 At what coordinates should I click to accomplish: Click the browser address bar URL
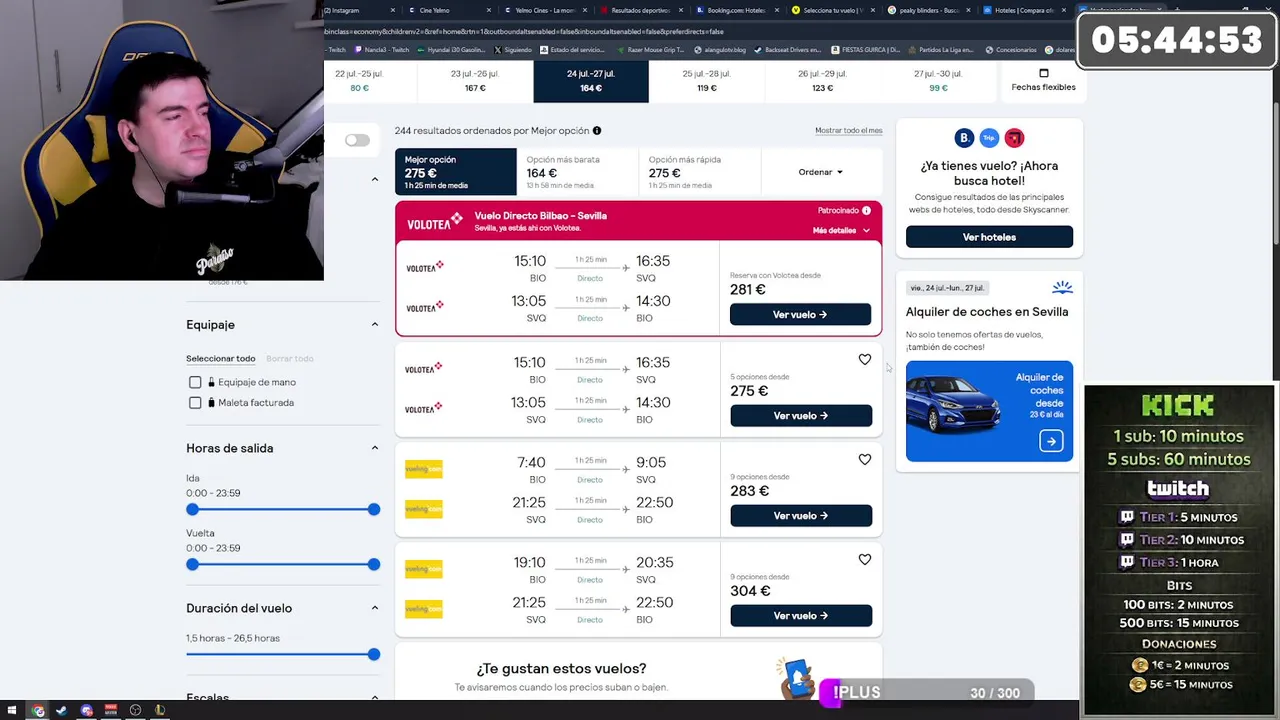[524, 31]
